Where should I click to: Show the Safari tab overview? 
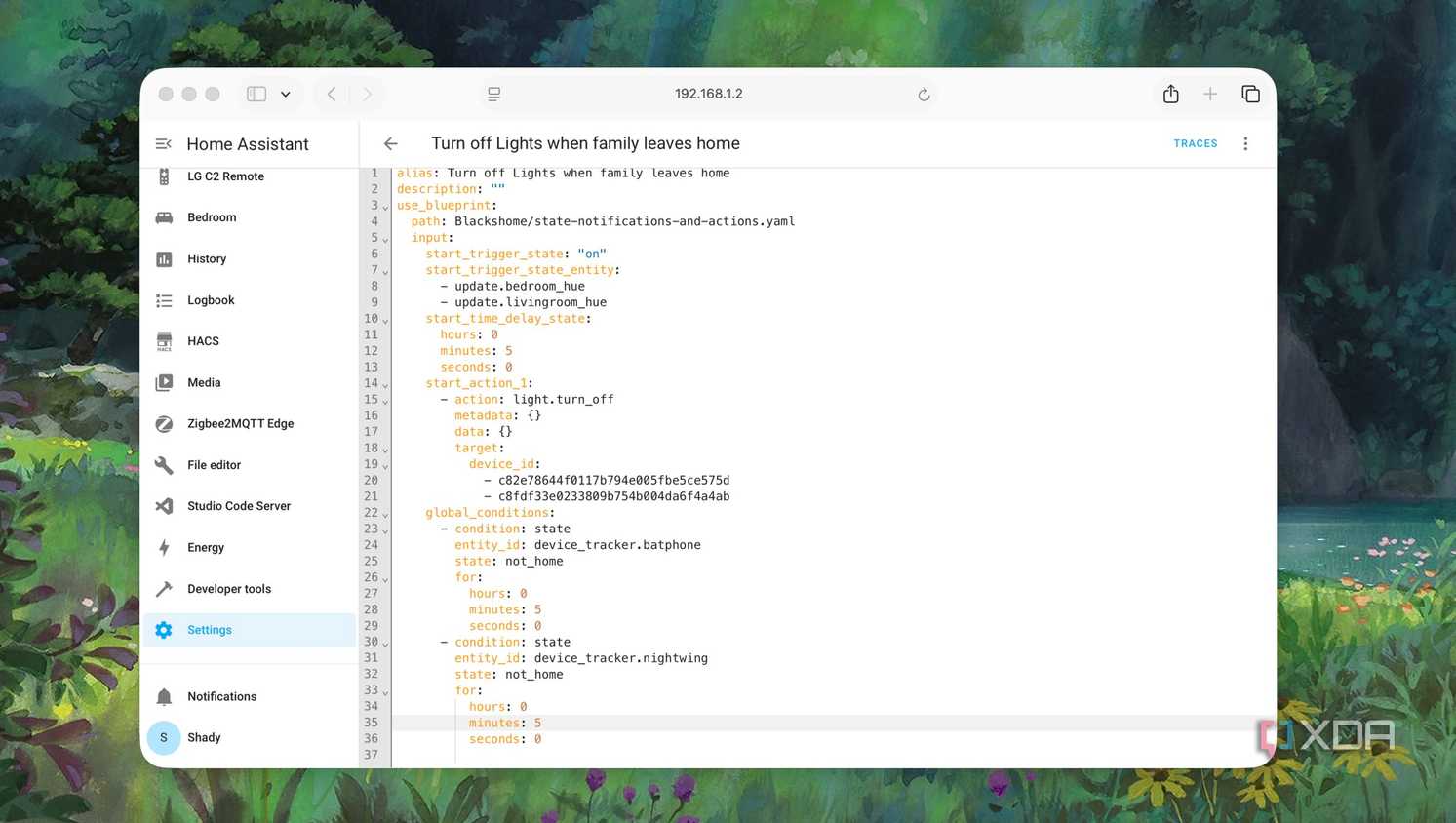[1250, 94]
